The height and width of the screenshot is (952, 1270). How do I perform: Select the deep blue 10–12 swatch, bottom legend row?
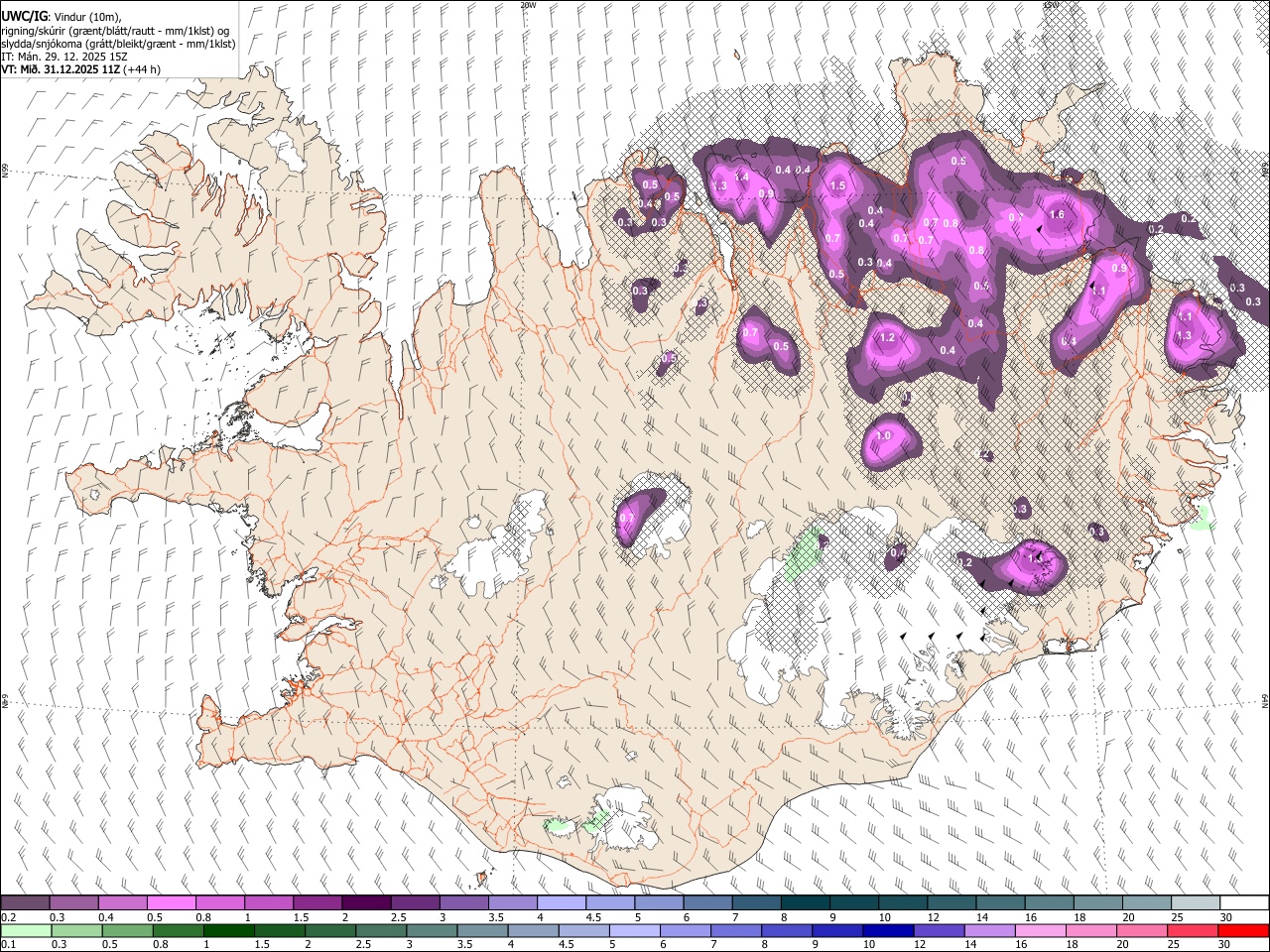pos(889,930)
